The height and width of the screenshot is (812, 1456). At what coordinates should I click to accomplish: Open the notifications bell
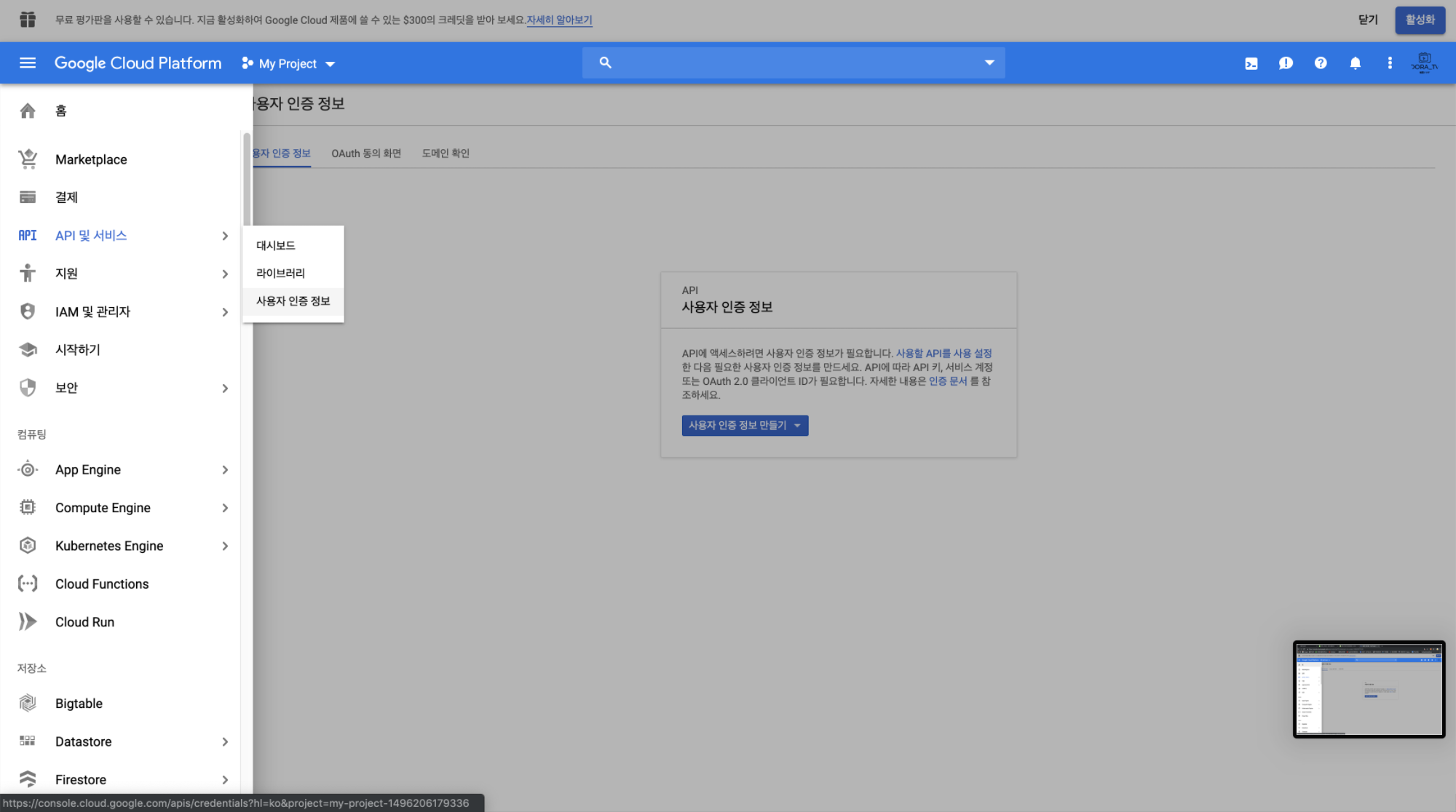[1355, 63]
